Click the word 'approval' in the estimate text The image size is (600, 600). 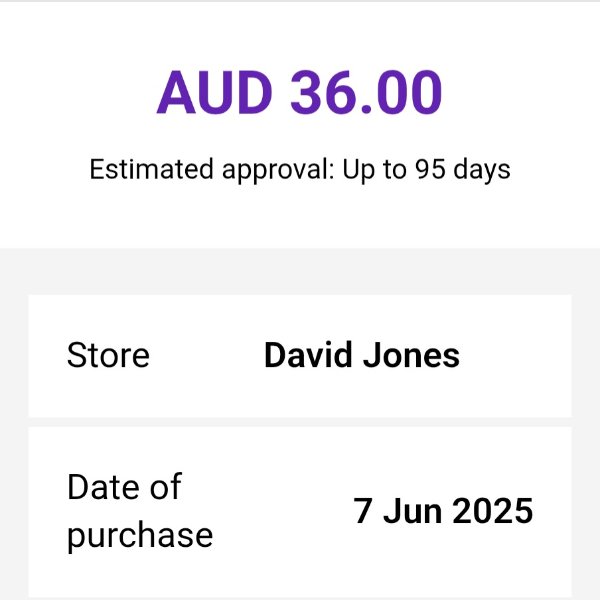pyautogui.click(x=273, y=169)
